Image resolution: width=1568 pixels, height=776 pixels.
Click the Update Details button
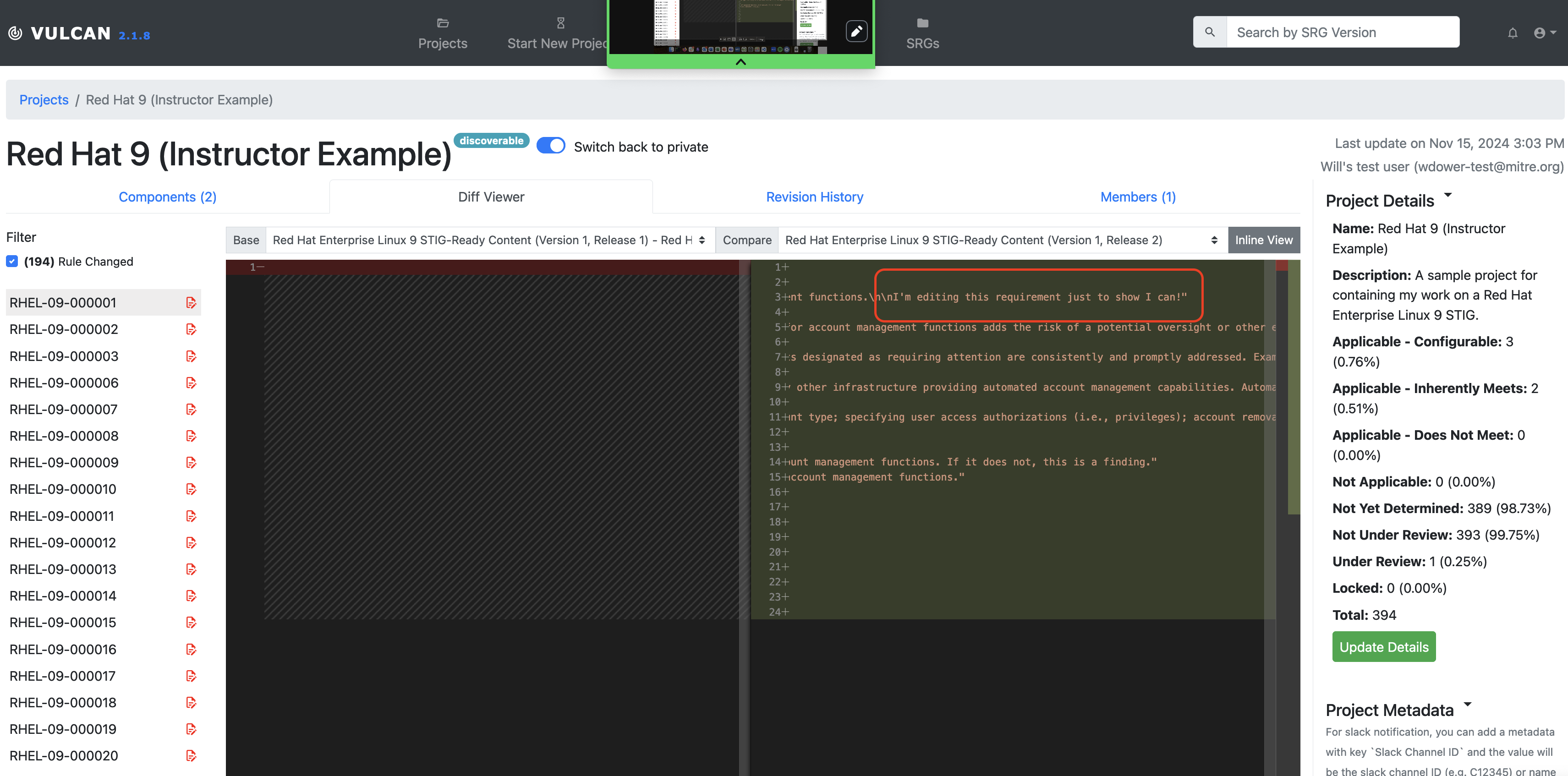1383,647
